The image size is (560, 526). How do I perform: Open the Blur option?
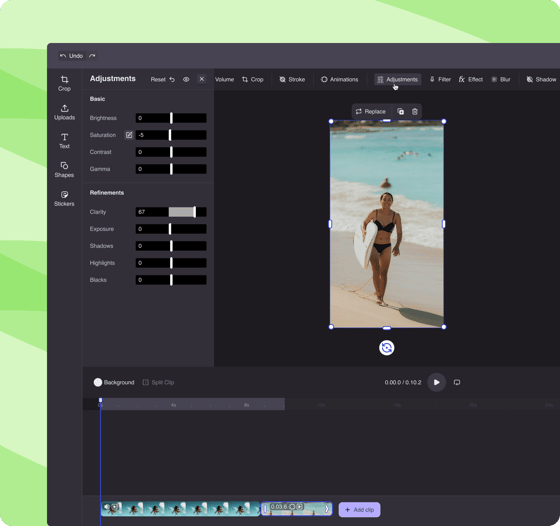pyautogui.click(x=501, y=79)
